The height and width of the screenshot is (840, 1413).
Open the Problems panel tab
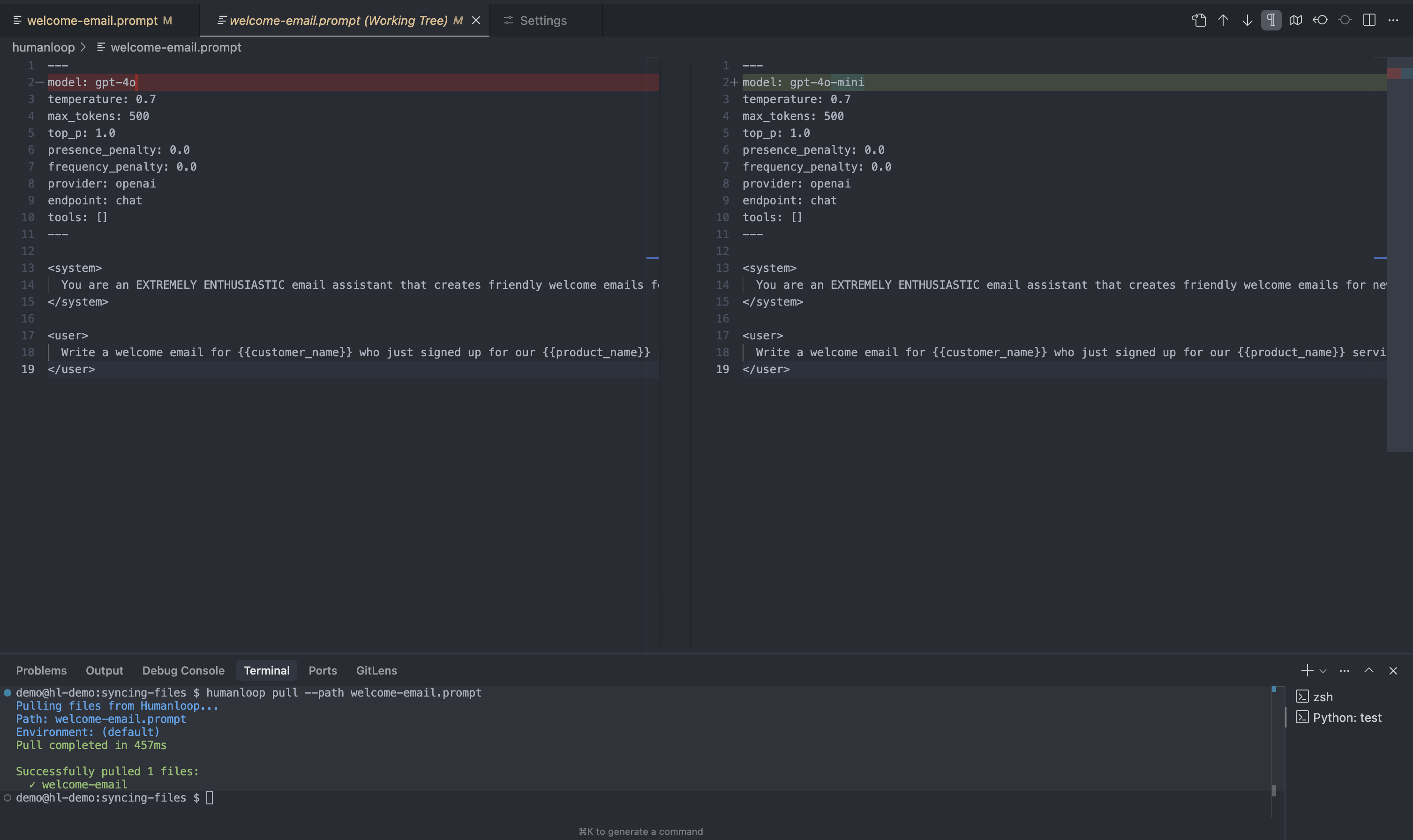click(x=41, y=670)
